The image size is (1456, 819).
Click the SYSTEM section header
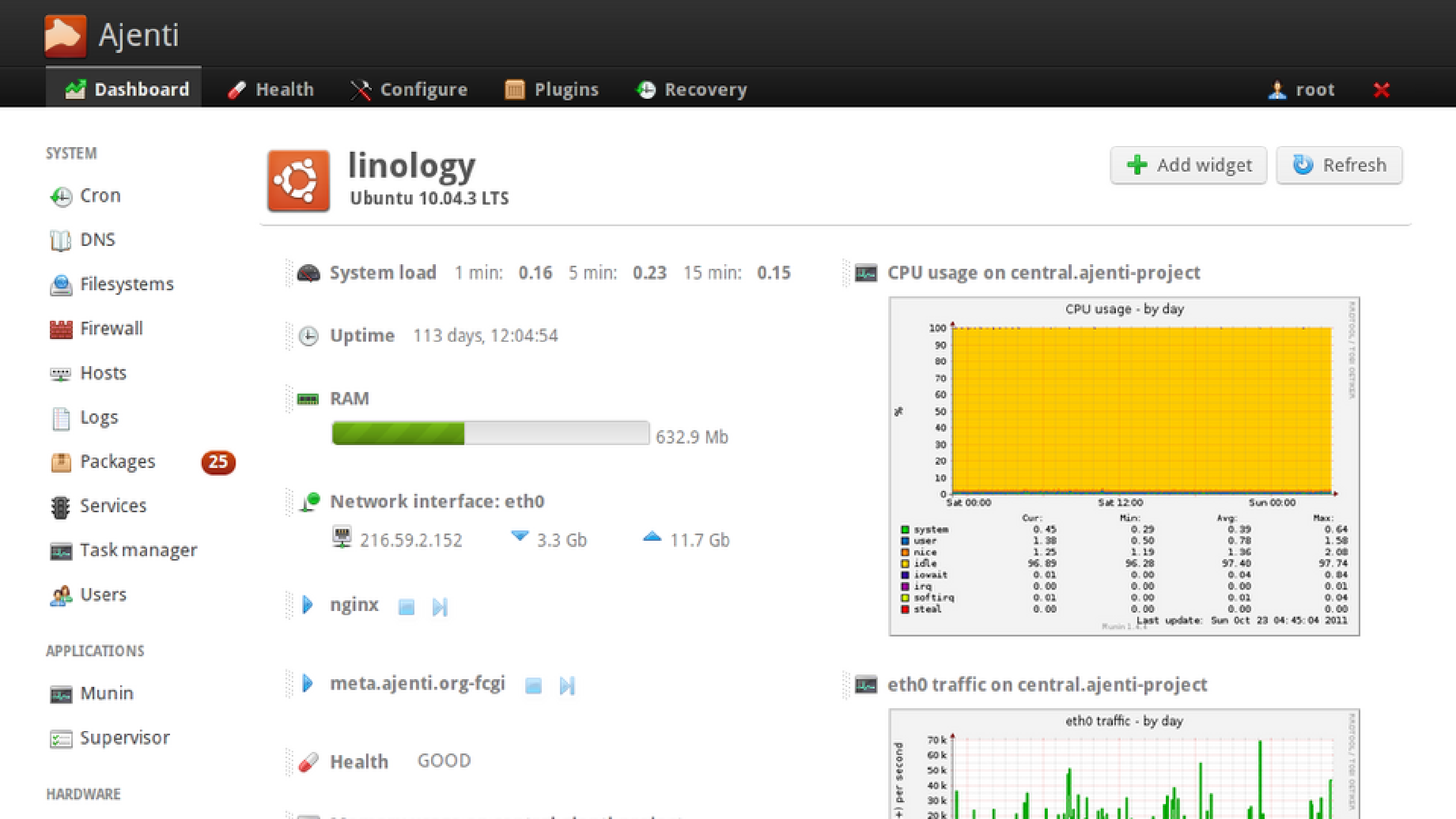tap(71, 153)
